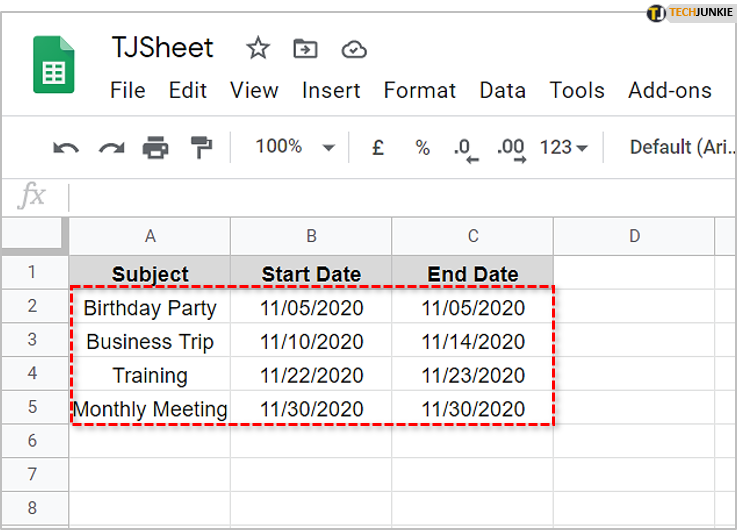Open the Google Sheets home icon
Screen dimensions: 741x530
(54, 65)
